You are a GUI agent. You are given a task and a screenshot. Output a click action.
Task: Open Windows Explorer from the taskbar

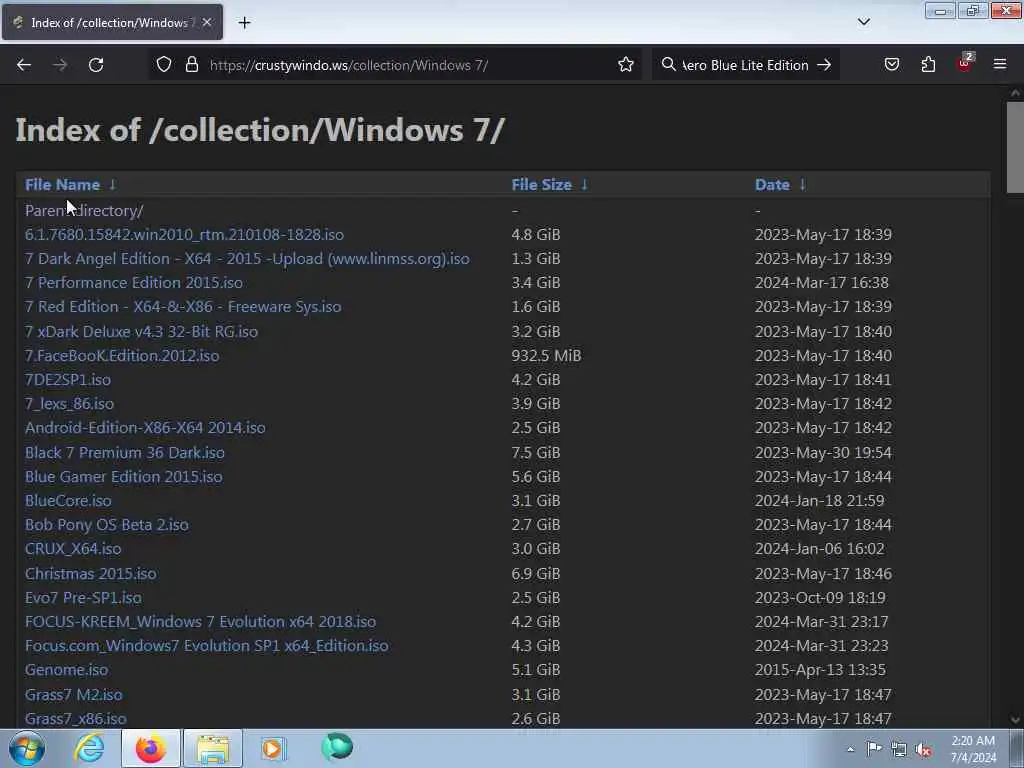click(x=213, y=748)
